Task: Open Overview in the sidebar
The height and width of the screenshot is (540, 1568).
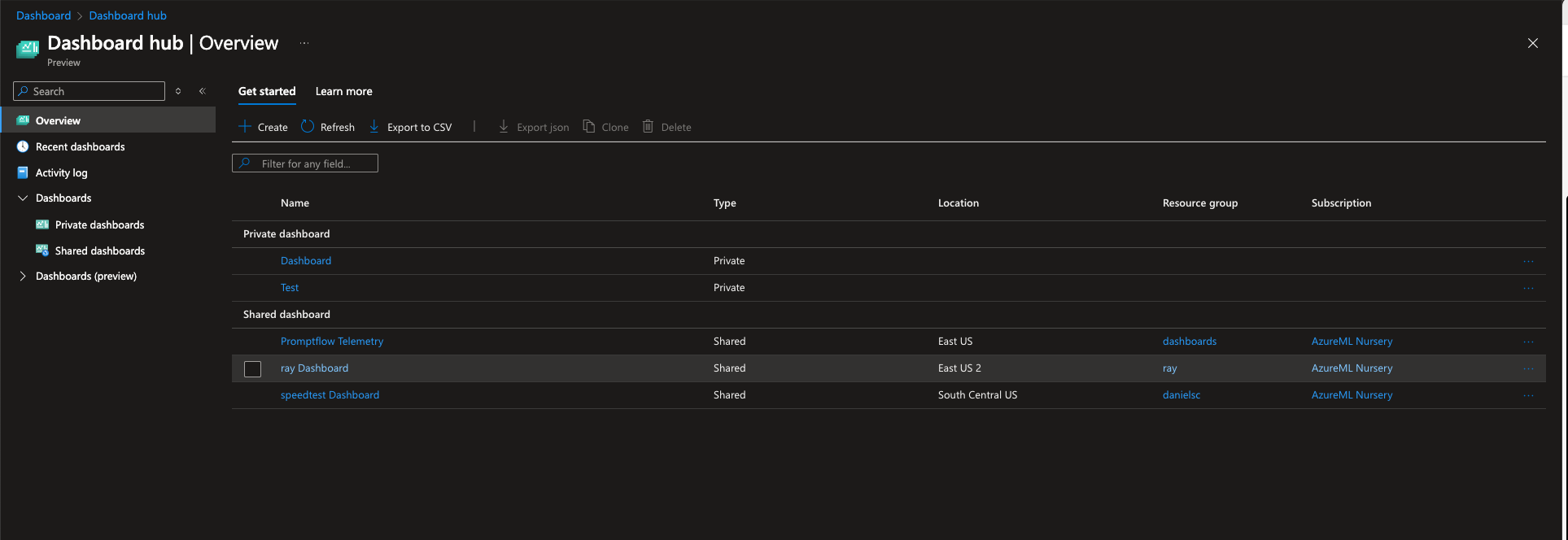Action: [x=107, y=120]
